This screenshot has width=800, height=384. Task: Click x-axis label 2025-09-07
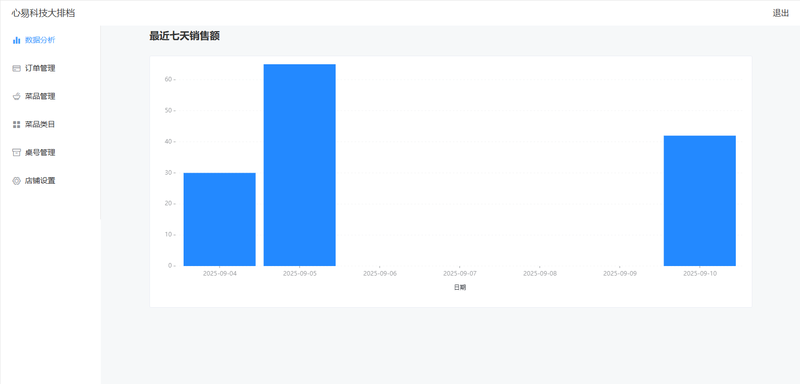(460, 274)
